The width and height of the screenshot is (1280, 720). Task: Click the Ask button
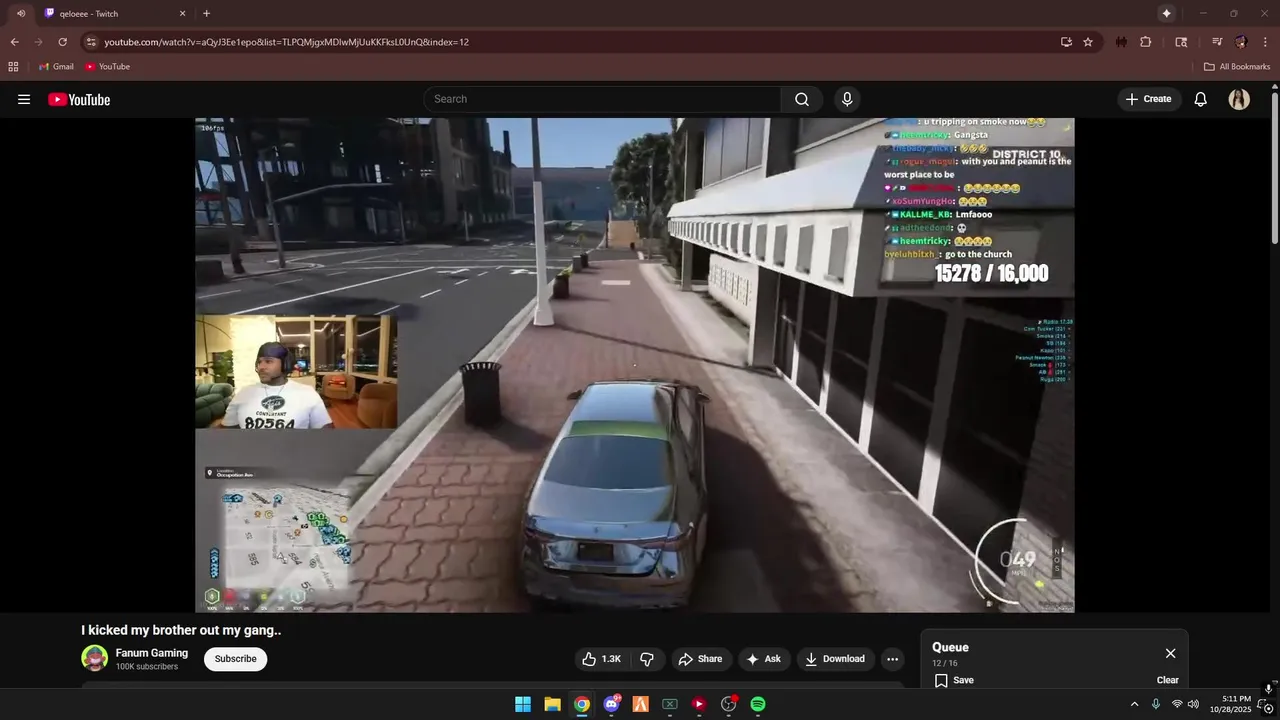(x=763, y=659)
